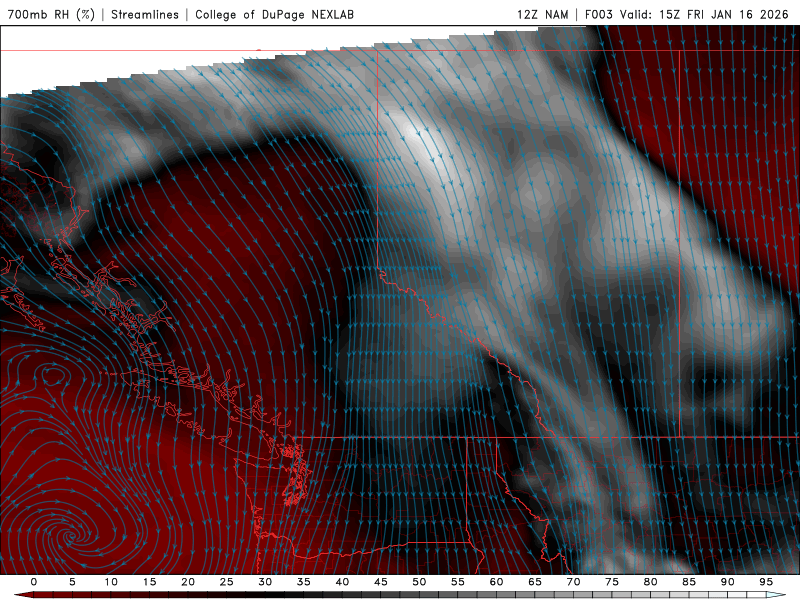Click the 95 label on the color scale
This screenshot has width=800, height=600.
(x=766, y=582)
